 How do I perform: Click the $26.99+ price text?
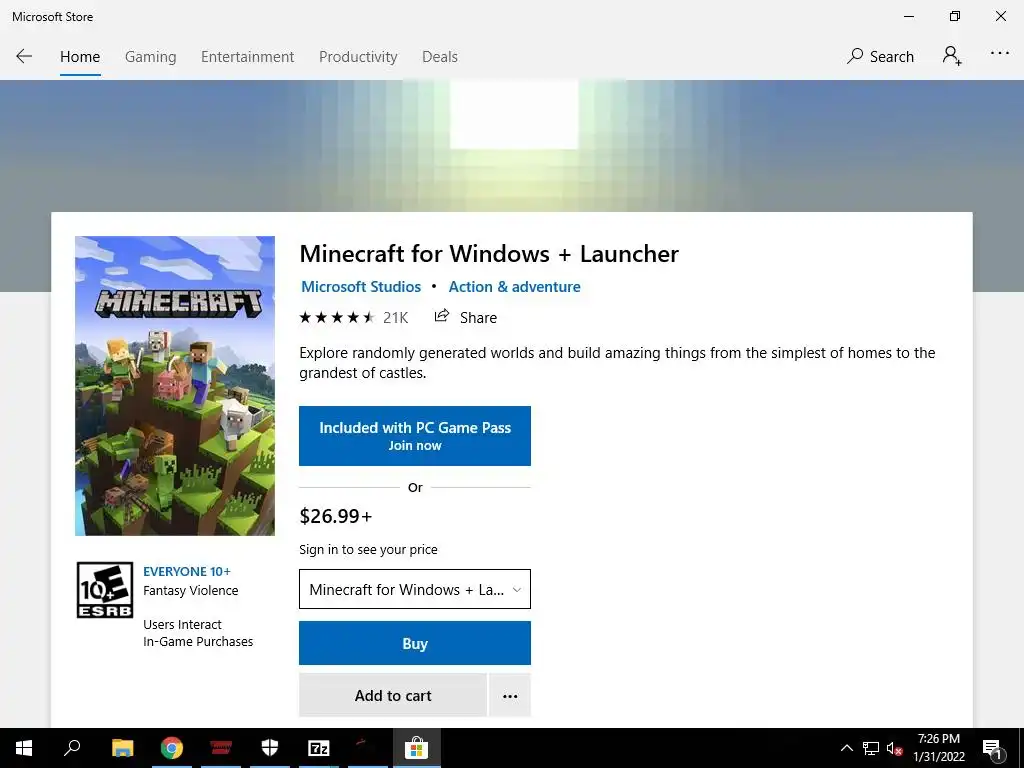[336, 516]
